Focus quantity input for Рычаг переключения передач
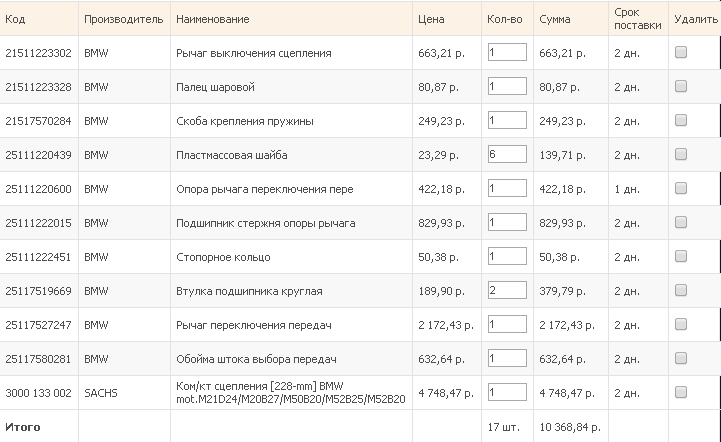This screenshot has height=442, width=721. click(507, 325)
